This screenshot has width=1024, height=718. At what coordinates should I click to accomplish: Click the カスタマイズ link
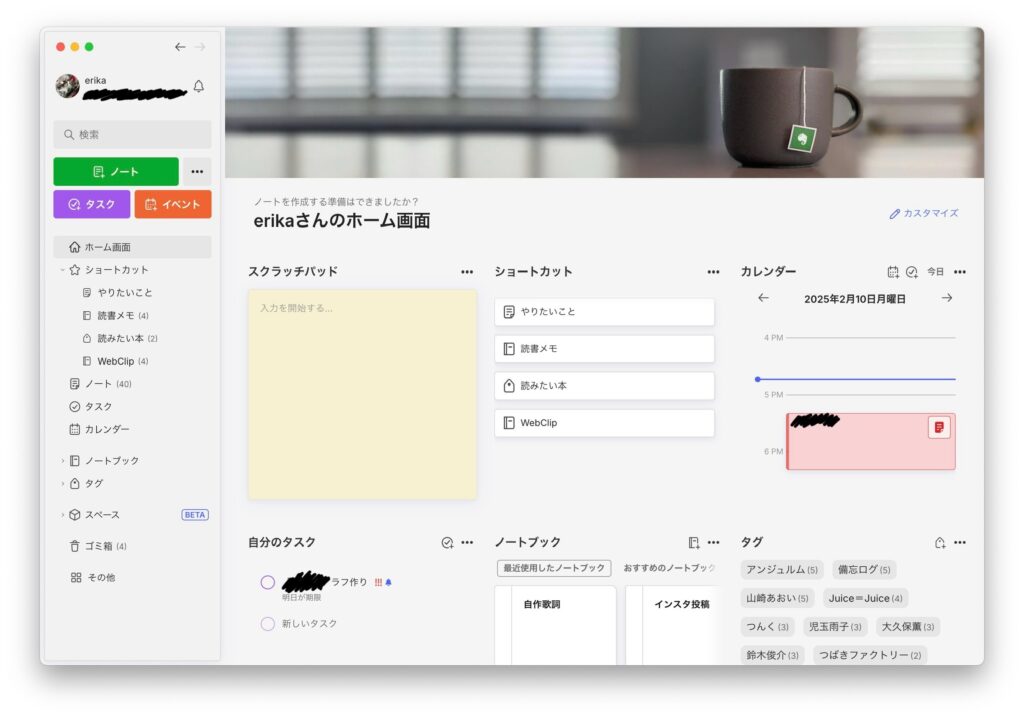click(x=924, y=214)
